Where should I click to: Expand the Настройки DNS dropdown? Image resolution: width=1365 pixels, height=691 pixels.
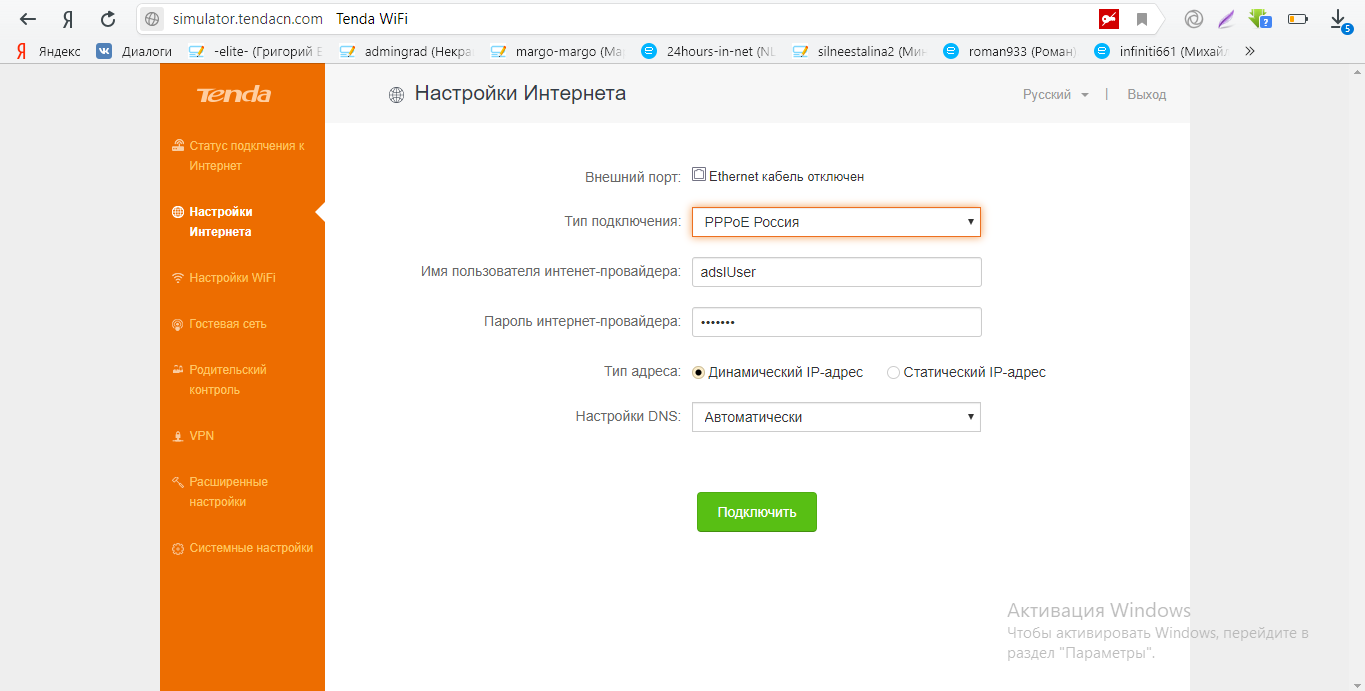click(x=836, y=417)
